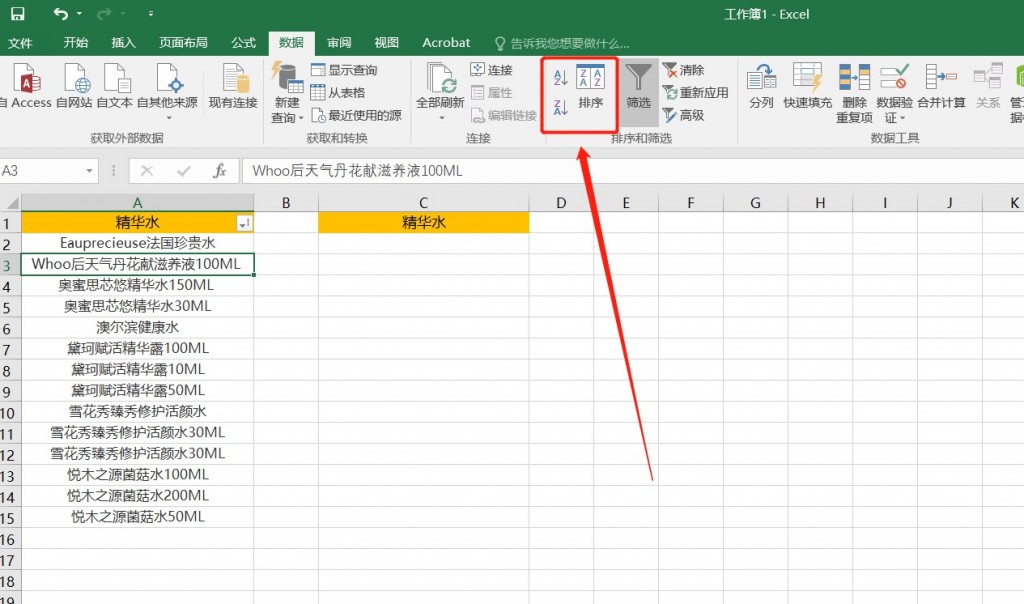The width and height of the screenshot is (1024, 604).
Task: Click cell Eauprecieuse法国珍贵水
Action: (x=137, y=243)
